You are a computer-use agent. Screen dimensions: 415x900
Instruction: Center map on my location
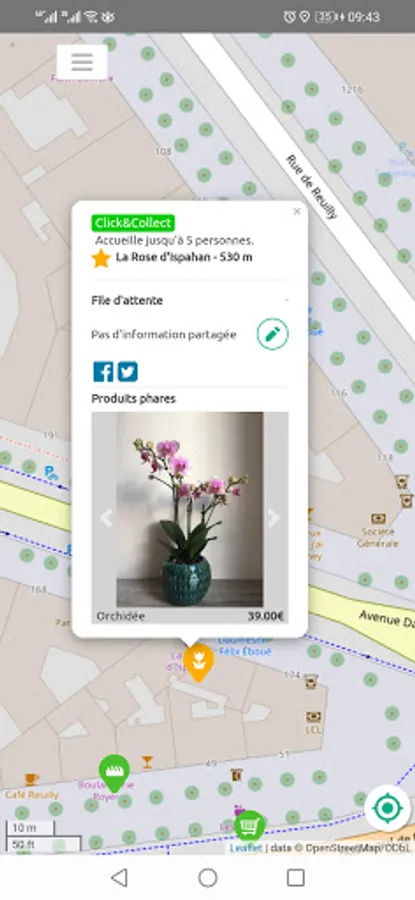387,808
